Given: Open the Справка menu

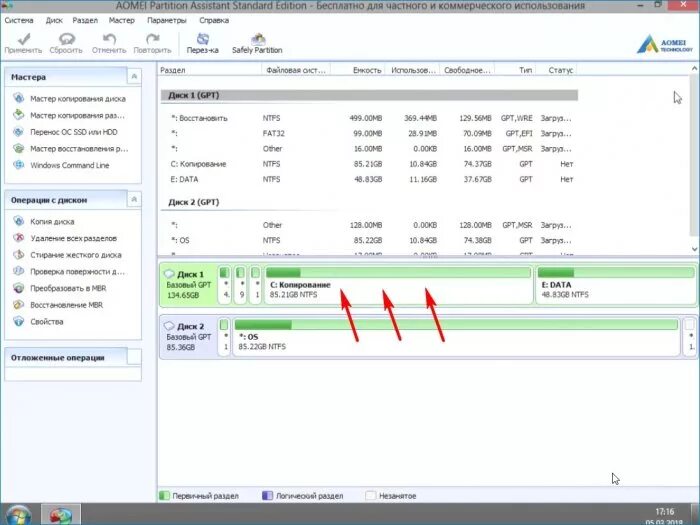Looking at the screenshot, I should (214, 21).
